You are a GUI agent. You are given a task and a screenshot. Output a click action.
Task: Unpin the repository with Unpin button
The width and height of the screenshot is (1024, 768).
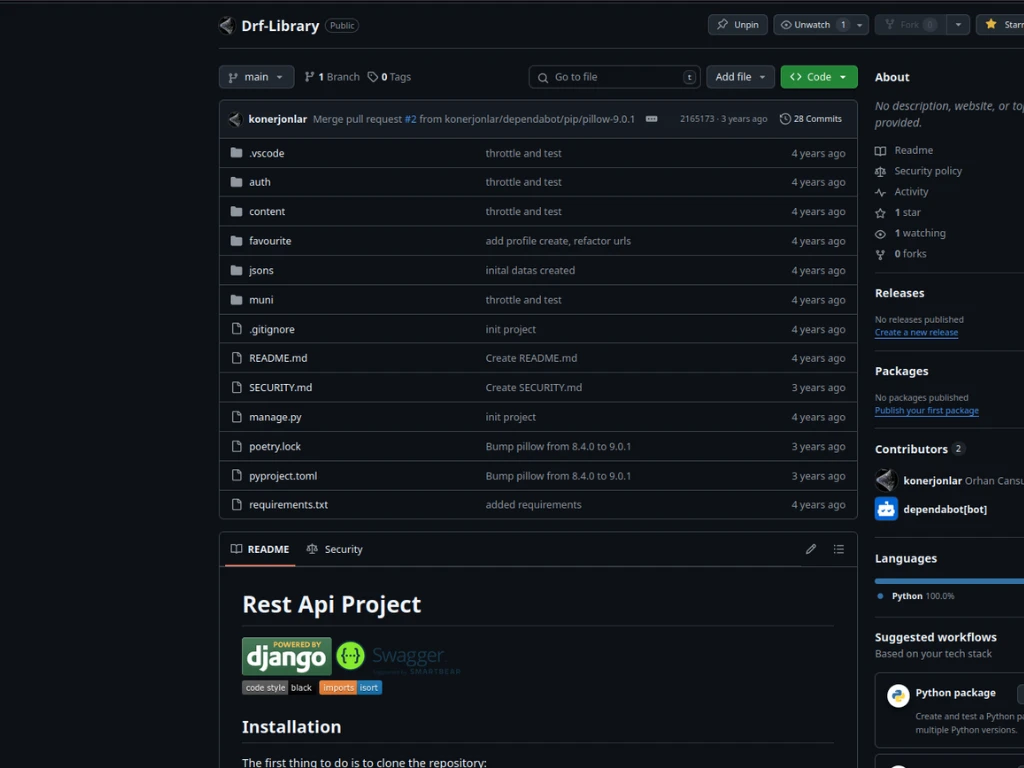(x=738, y=25)
